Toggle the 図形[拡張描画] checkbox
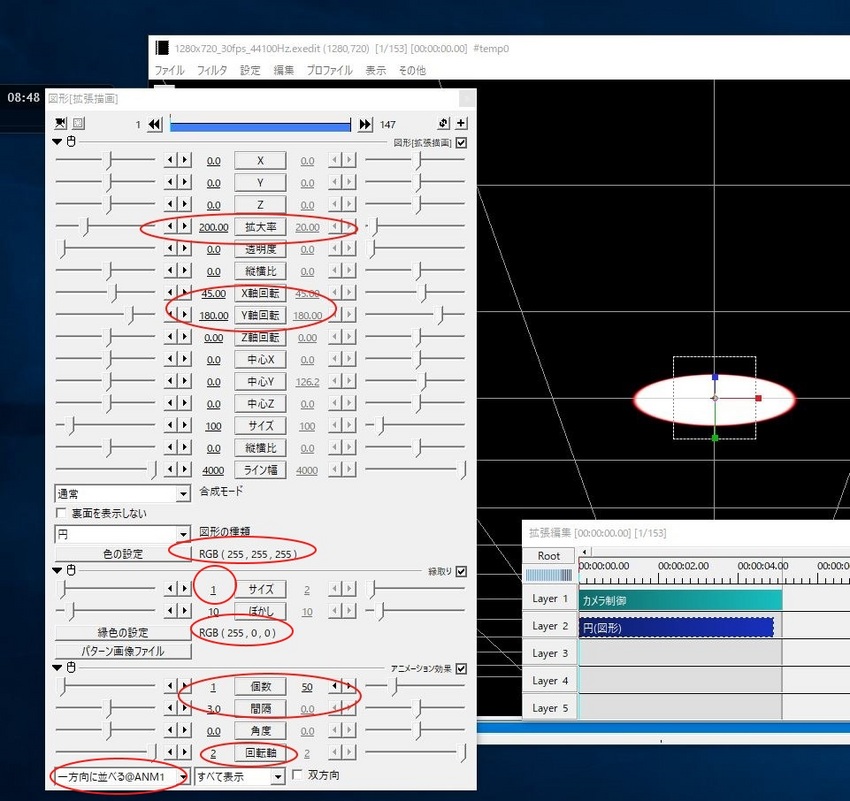The image size is (850, 801). (x=461, y=143)
